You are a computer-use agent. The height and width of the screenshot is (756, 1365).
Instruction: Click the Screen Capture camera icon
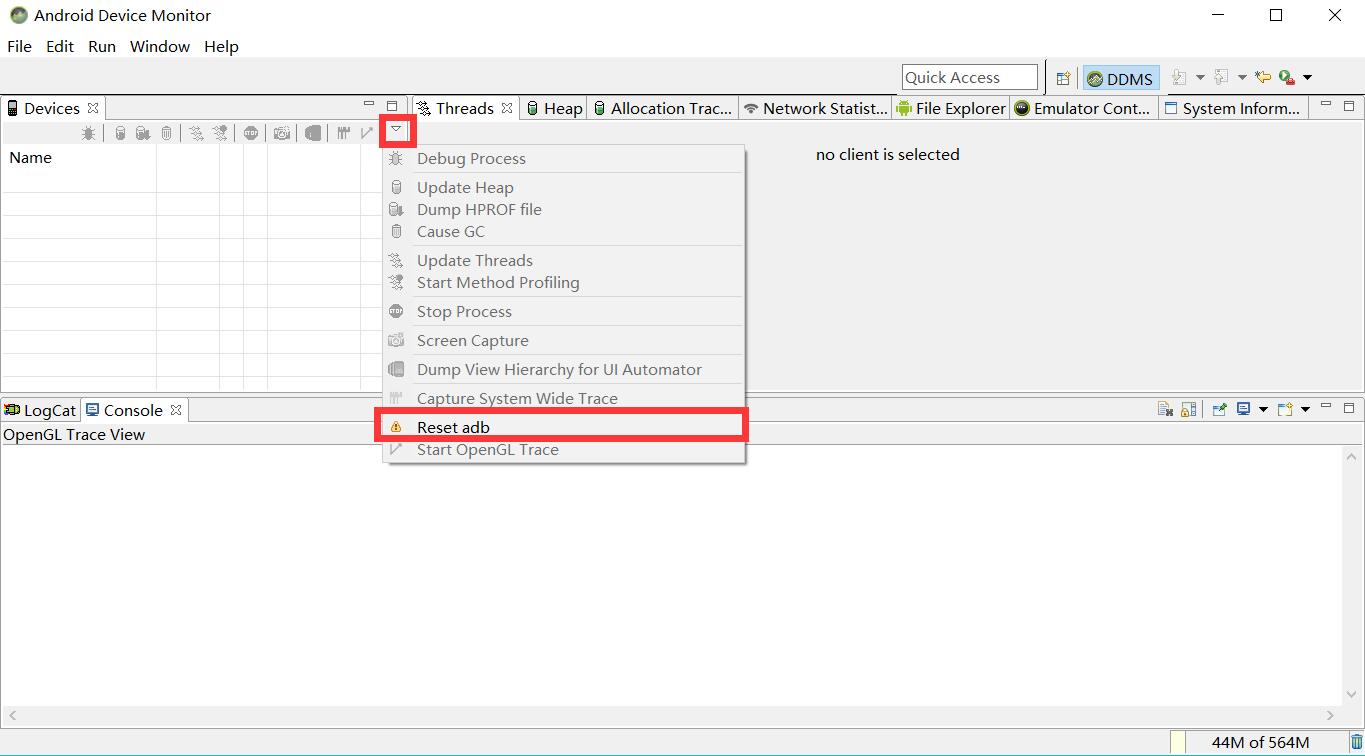282,133
